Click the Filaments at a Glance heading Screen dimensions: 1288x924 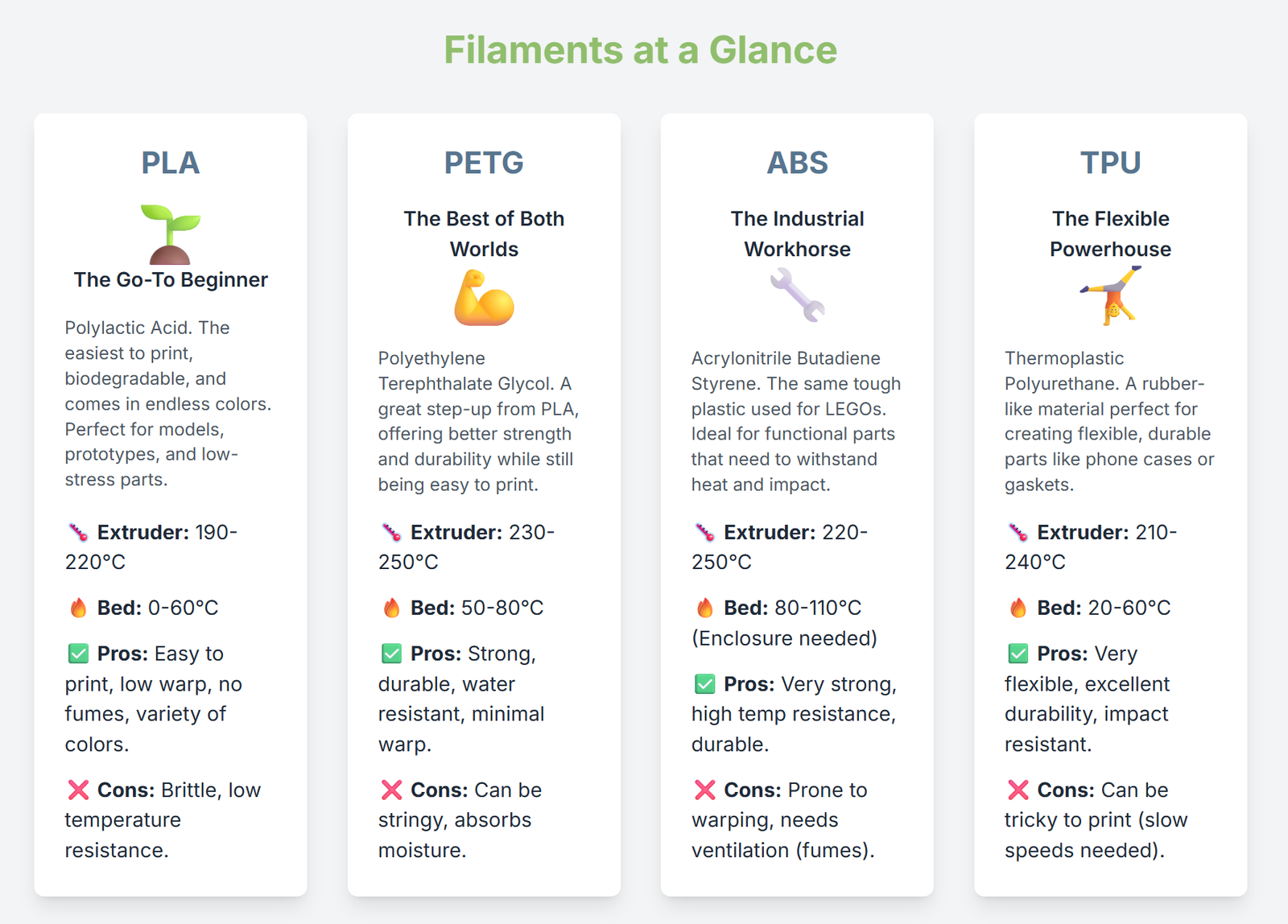640,50
